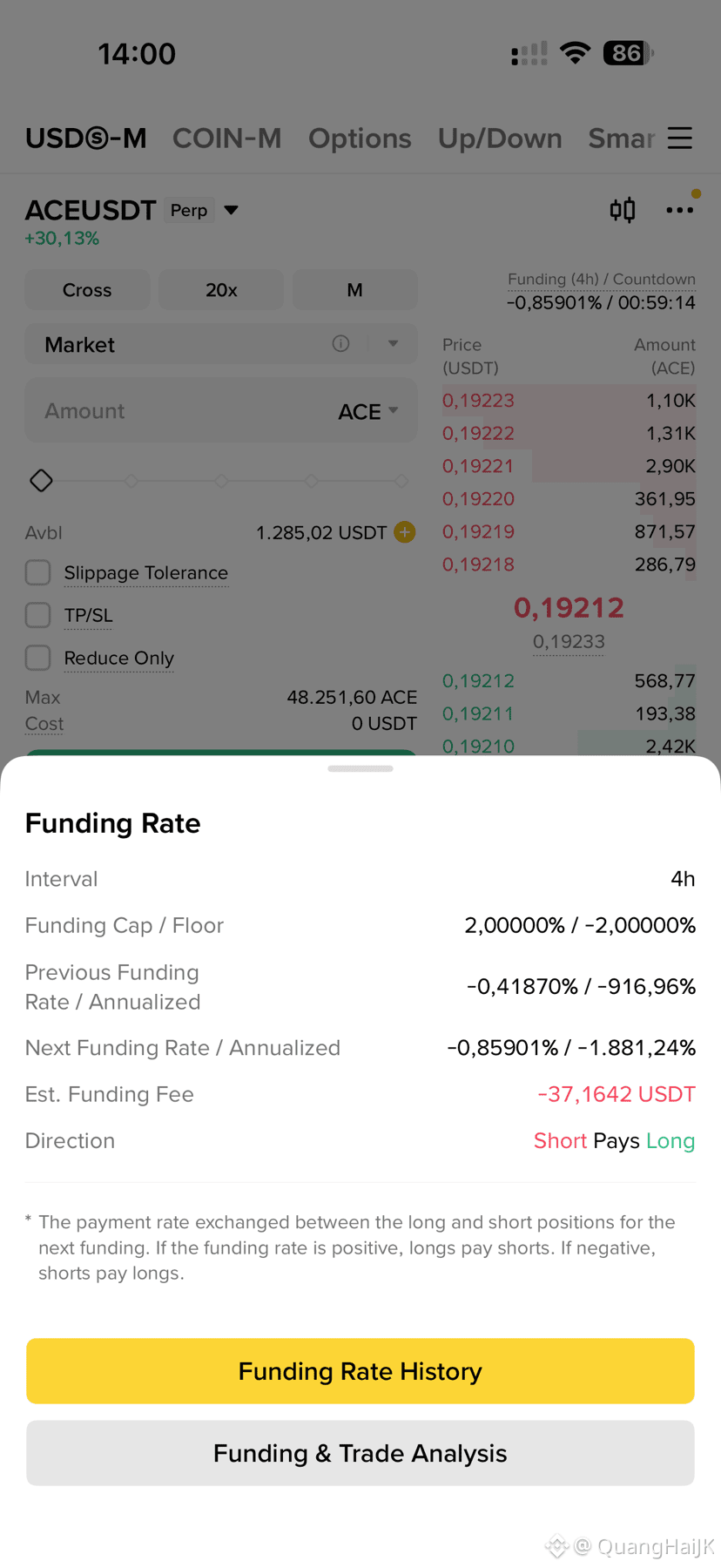721x1568 pixels.
Task: Switch to the Options tab
Action: [x=360, y=139]
